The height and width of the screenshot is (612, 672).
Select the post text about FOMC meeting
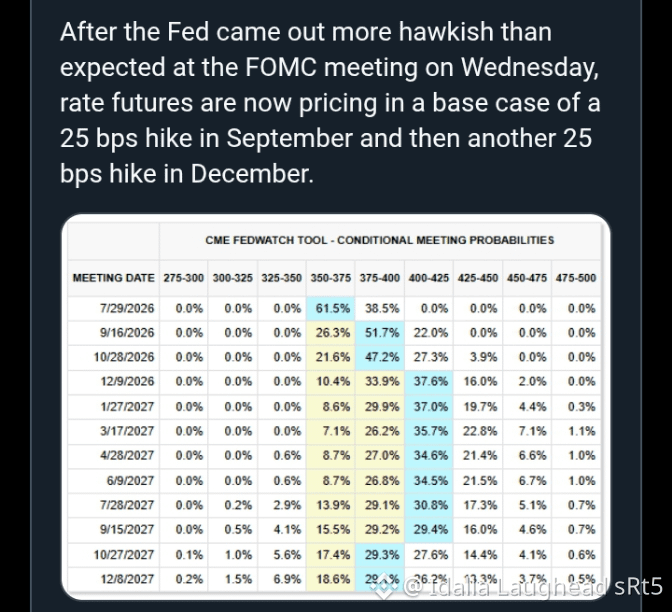(x=330, y=103)
